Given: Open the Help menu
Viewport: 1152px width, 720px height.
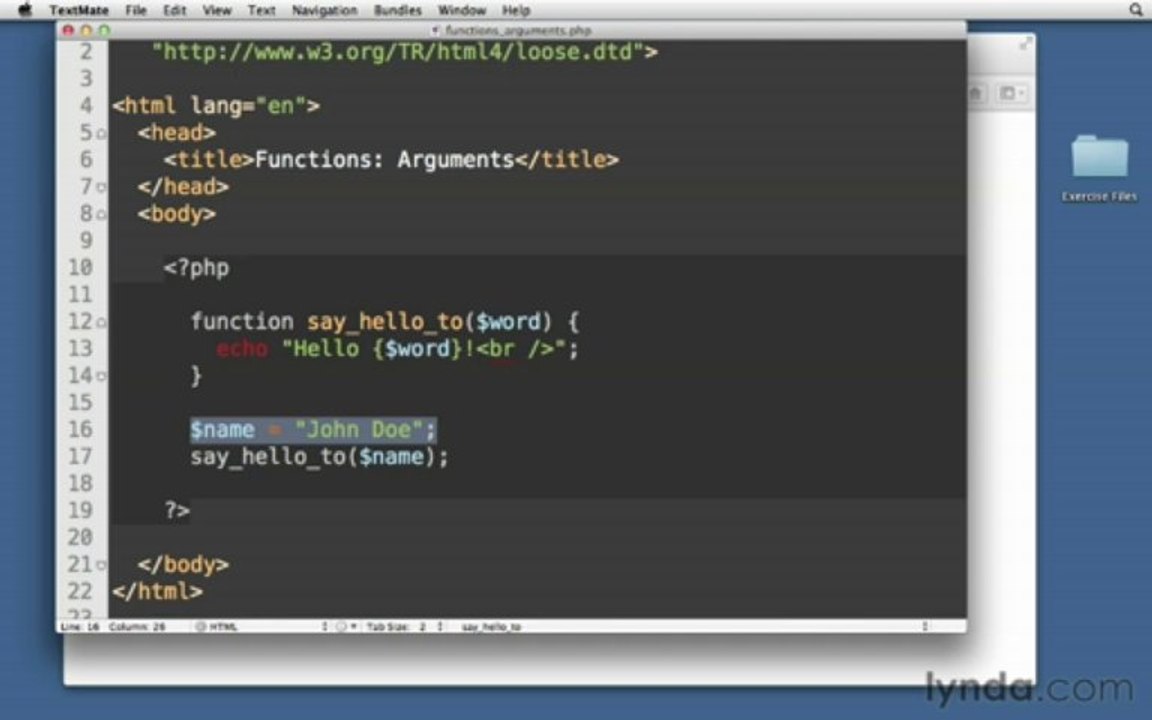Looking at the screenshot, I should [516, 10].
